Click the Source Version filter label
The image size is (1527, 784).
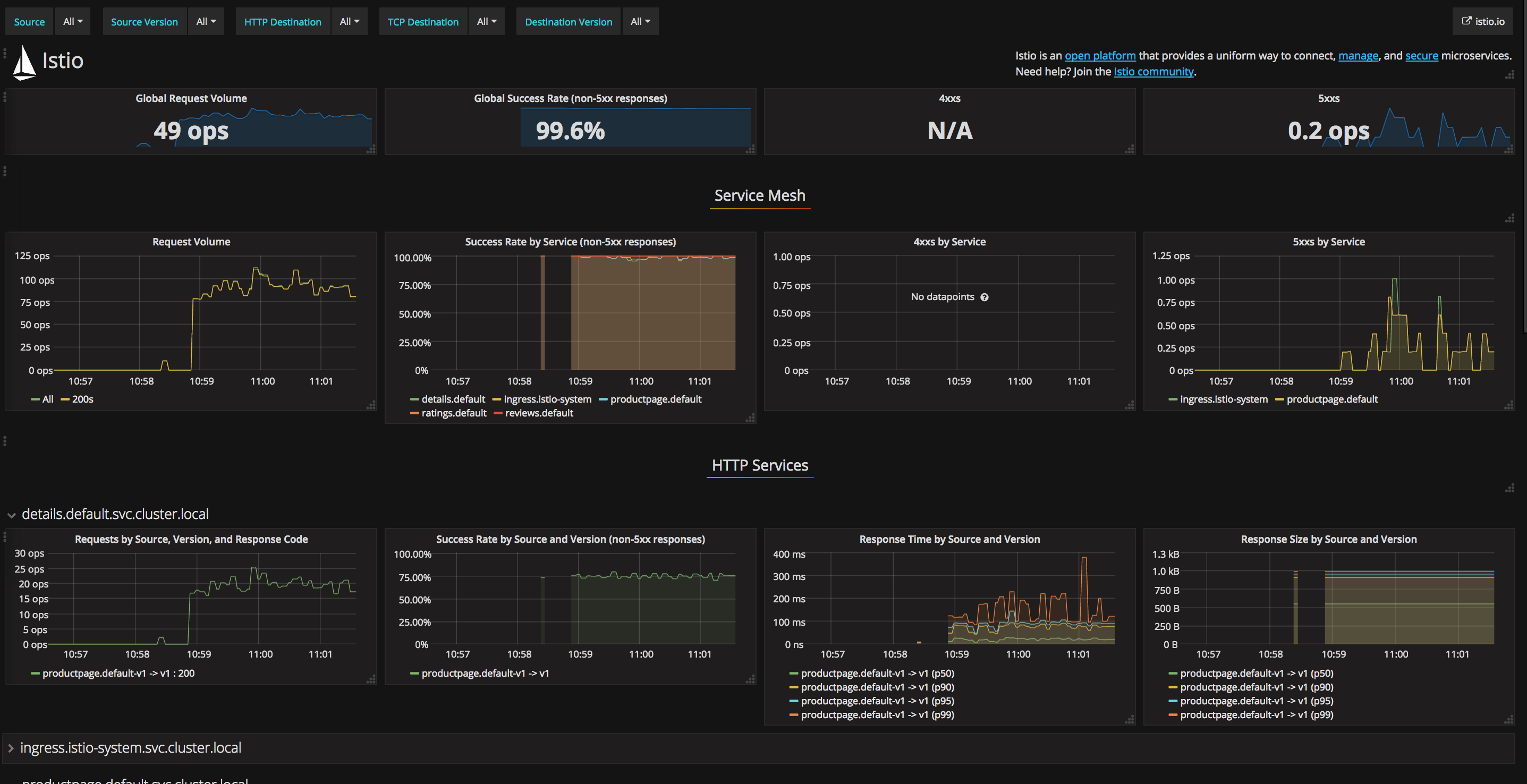pyautogui.click(x=144, y=21)
